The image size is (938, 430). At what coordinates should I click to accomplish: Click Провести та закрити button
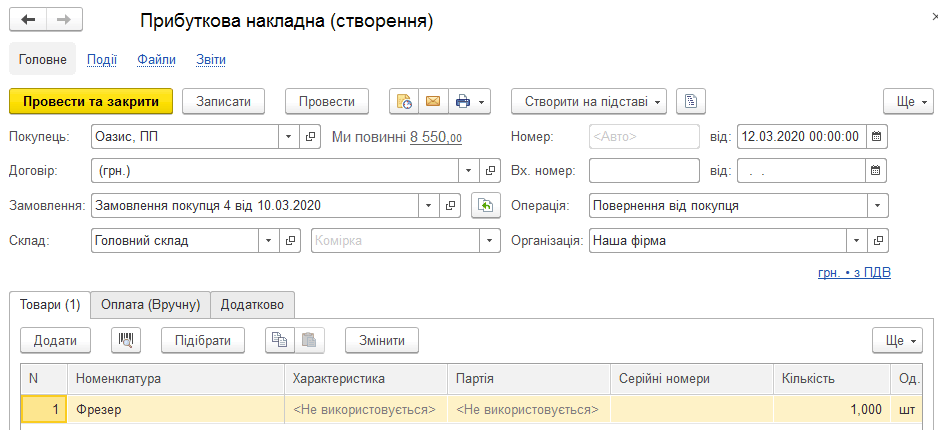click(91, 102)
